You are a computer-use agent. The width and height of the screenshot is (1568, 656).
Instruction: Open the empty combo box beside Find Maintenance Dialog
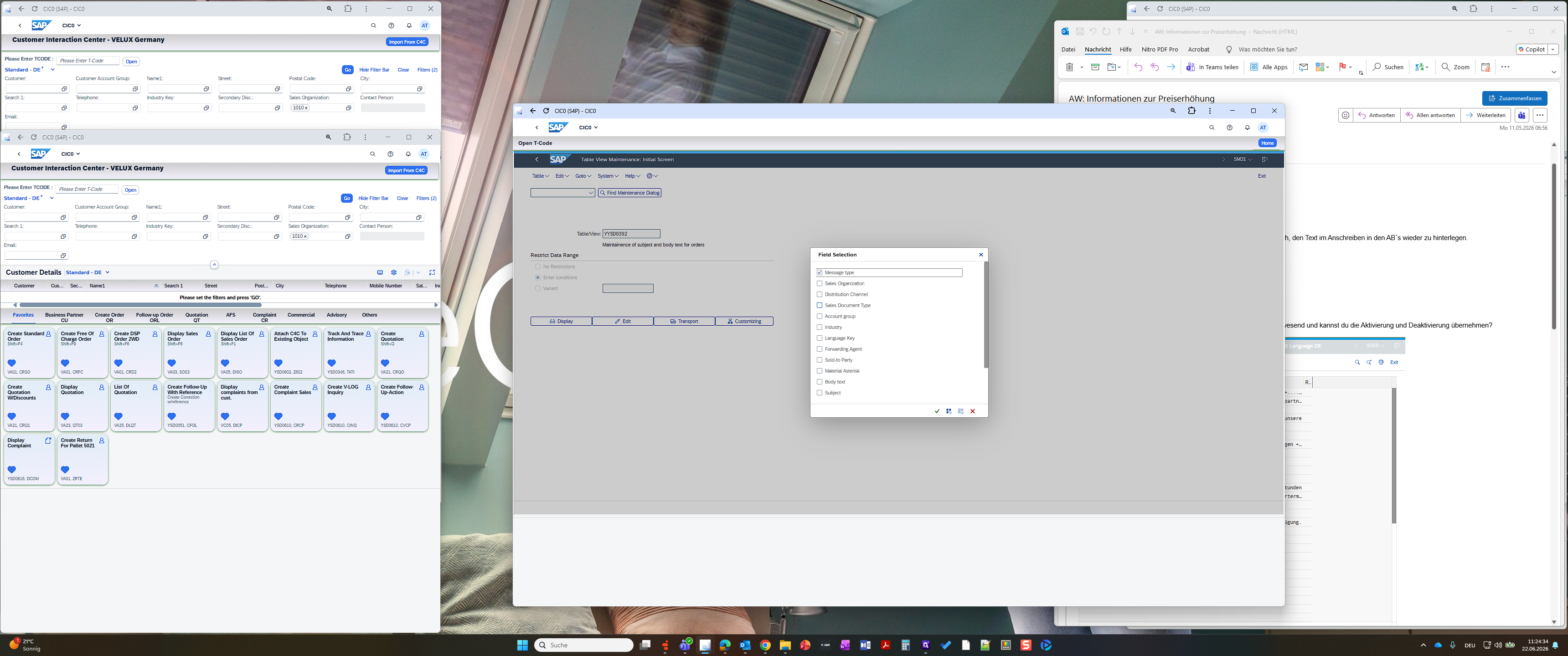point(562,193)
